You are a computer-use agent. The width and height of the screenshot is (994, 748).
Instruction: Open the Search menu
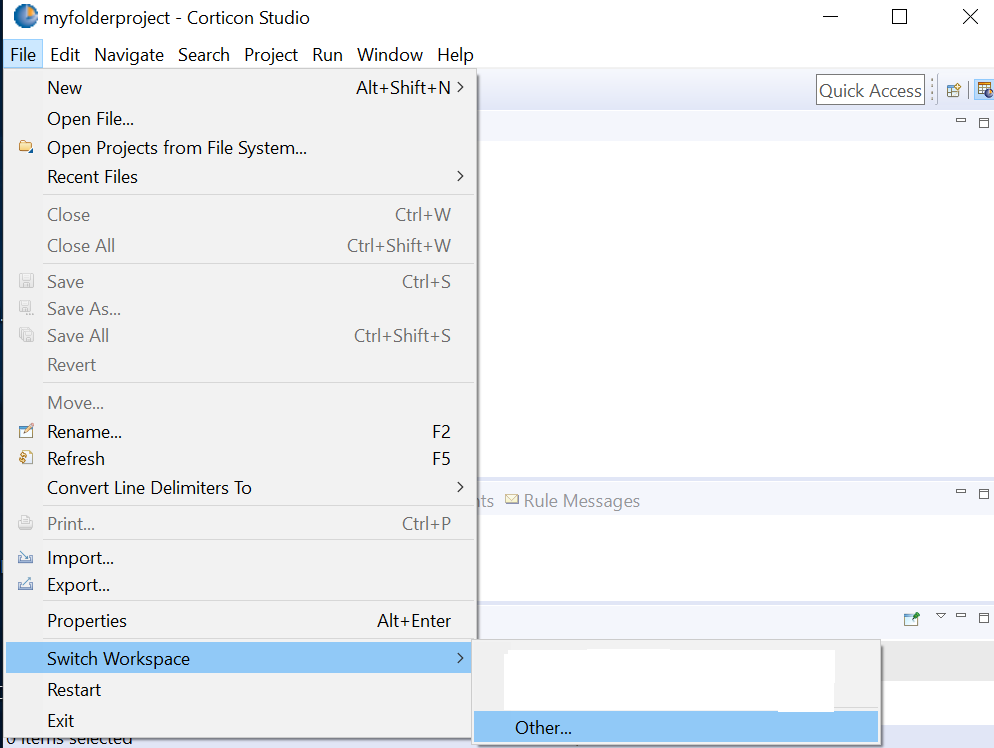(x=203, y=55)
